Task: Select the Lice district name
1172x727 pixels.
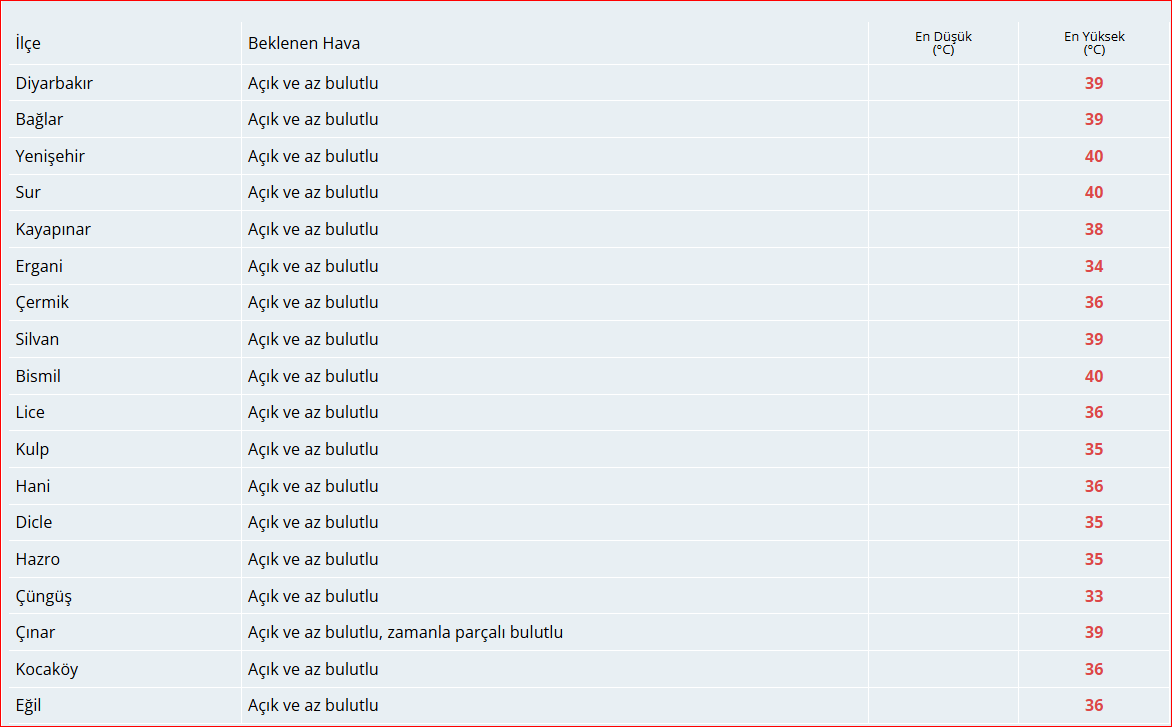Action: (x=30, y=413)
